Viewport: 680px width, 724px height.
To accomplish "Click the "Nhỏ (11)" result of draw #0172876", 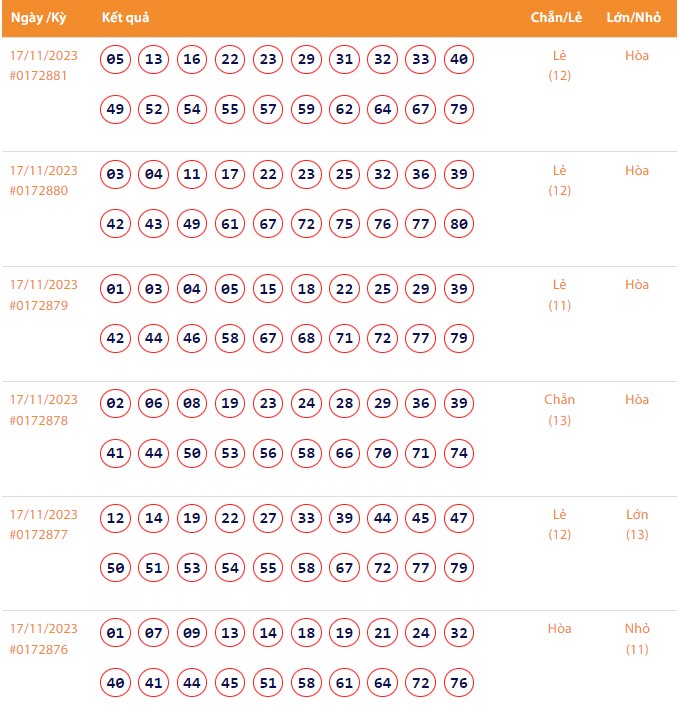I will (637, 639).
